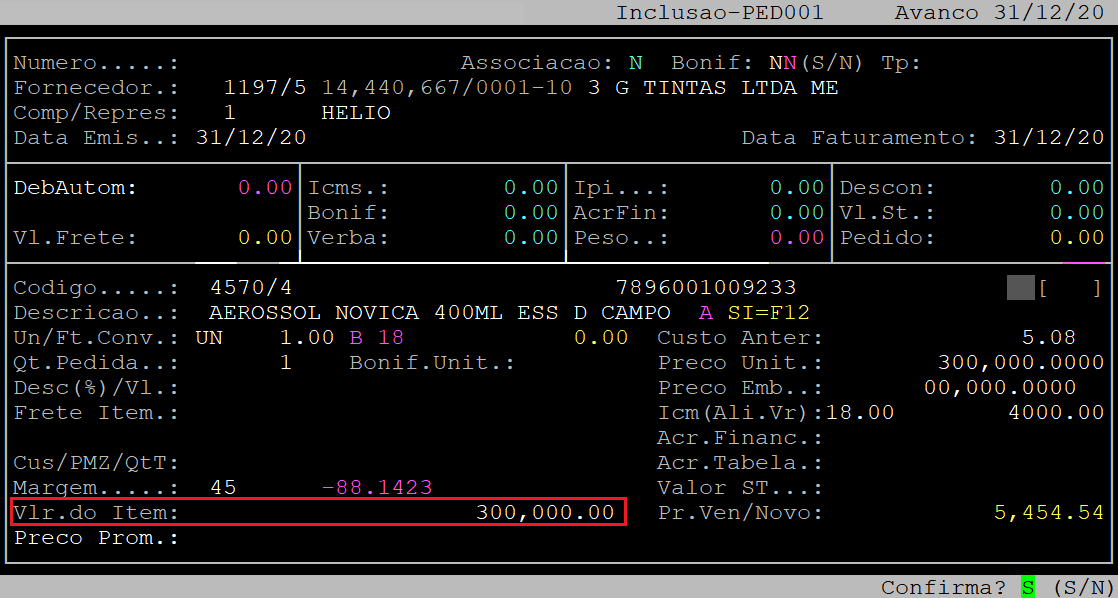Select the Associacao N flag value
1118x598 pixels.
point(635,63)
